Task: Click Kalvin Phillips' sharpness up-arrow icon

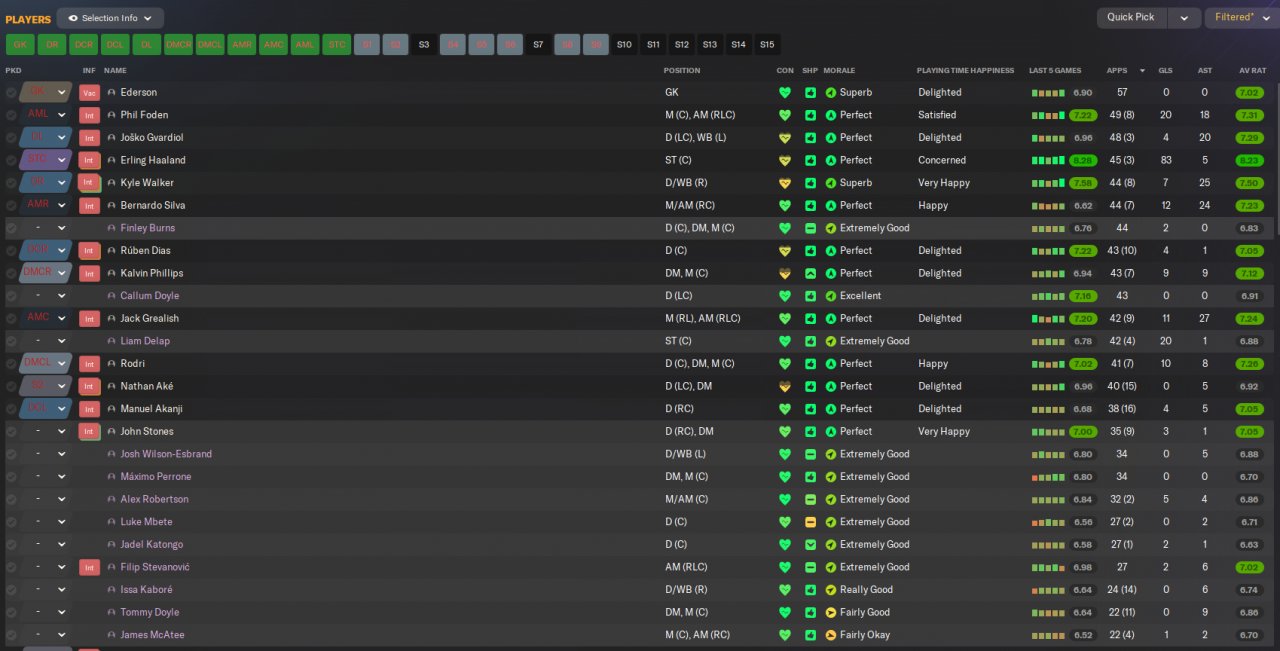Action: 810,273
